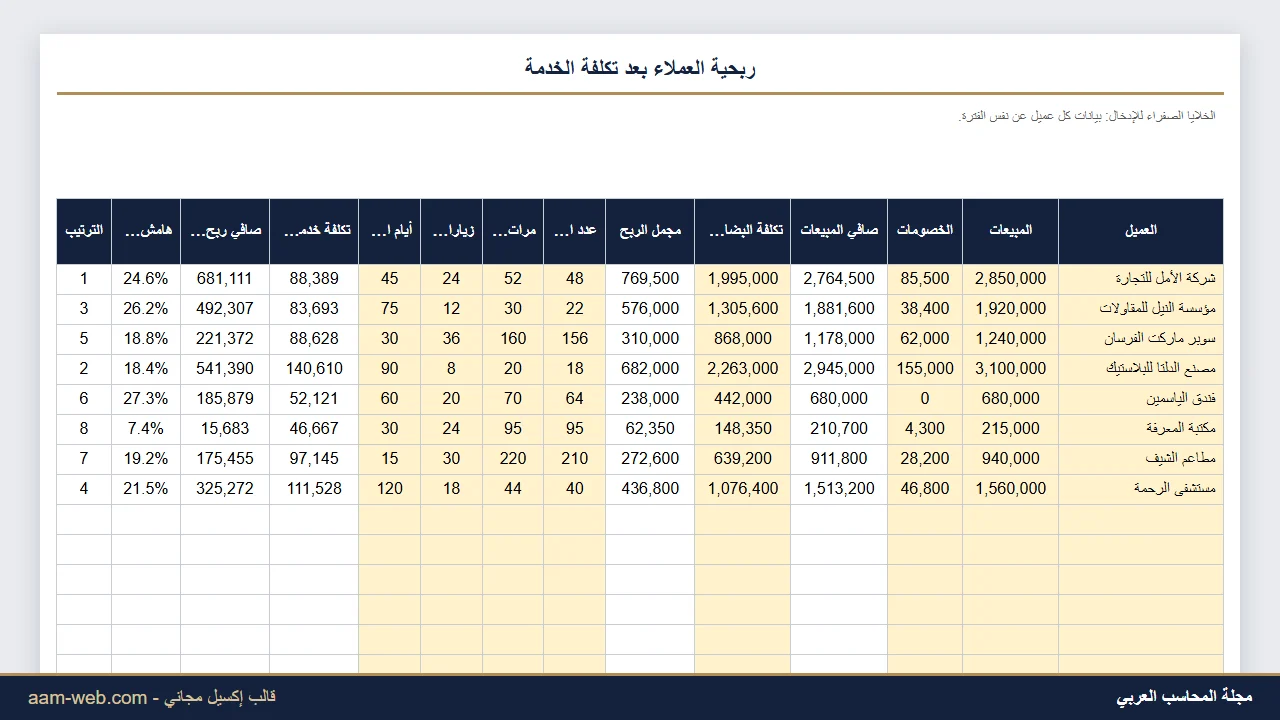
Task: Click gross profit value 436,800
Action: click(x=651, y=489)
